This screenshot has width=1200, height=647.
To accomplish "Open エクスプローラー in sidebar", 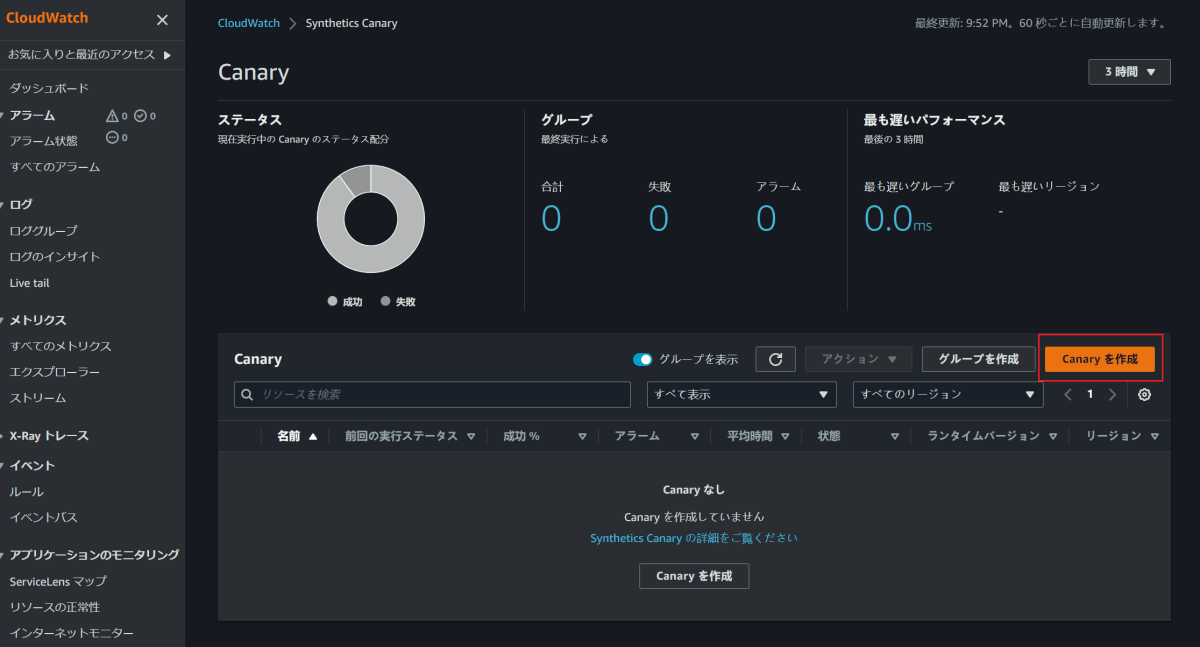I will [x=55, y=372].
